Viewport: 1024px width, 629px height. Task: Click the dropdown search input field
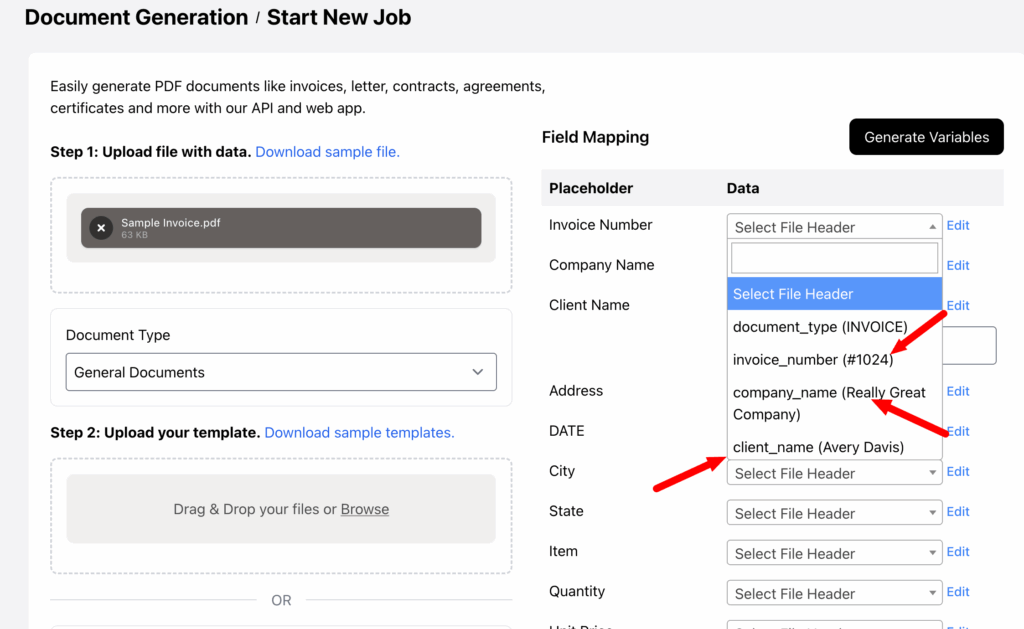point(834,258)
